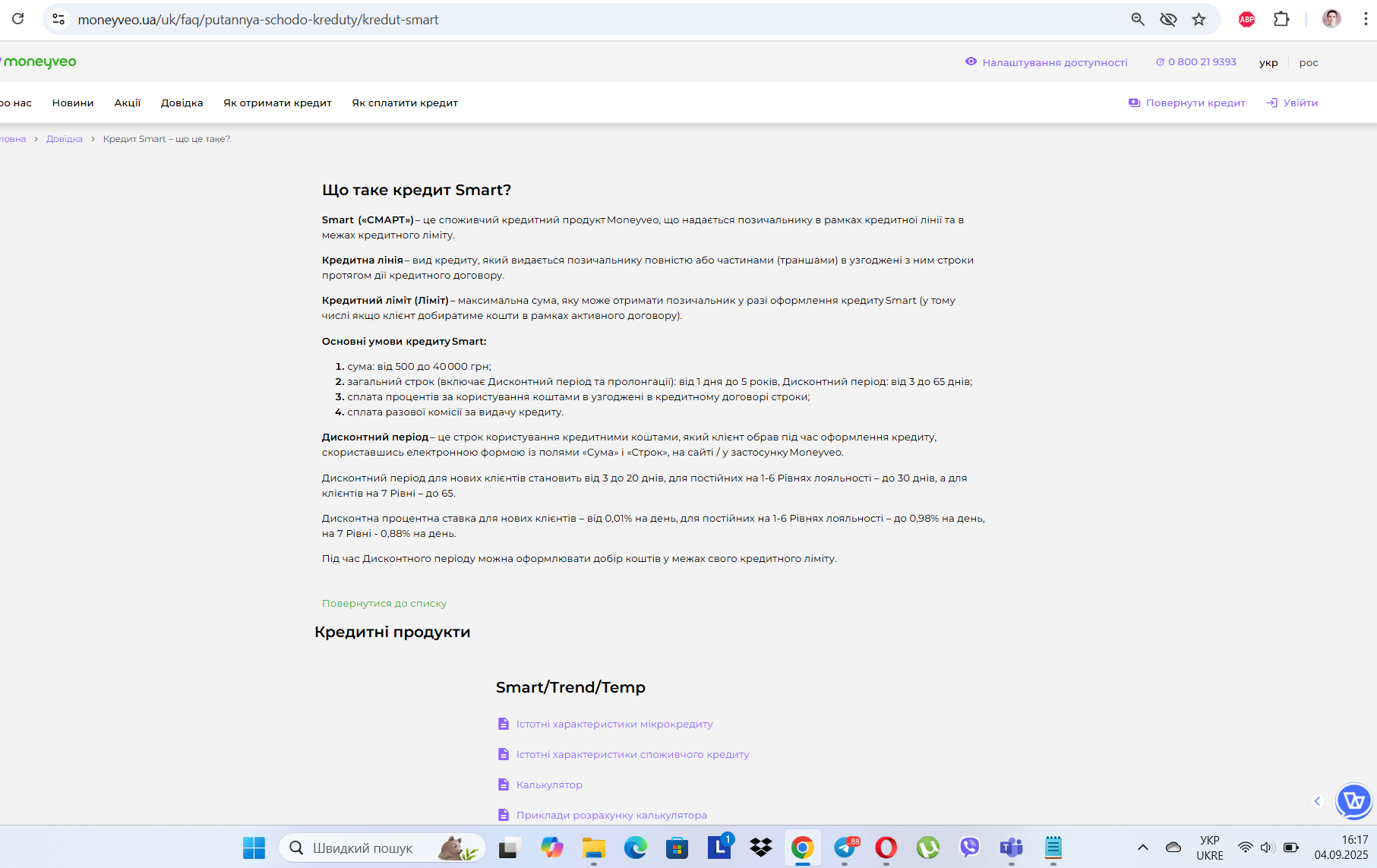Switch language to укр
The image size is (1377, 868).
(1268, 62)
